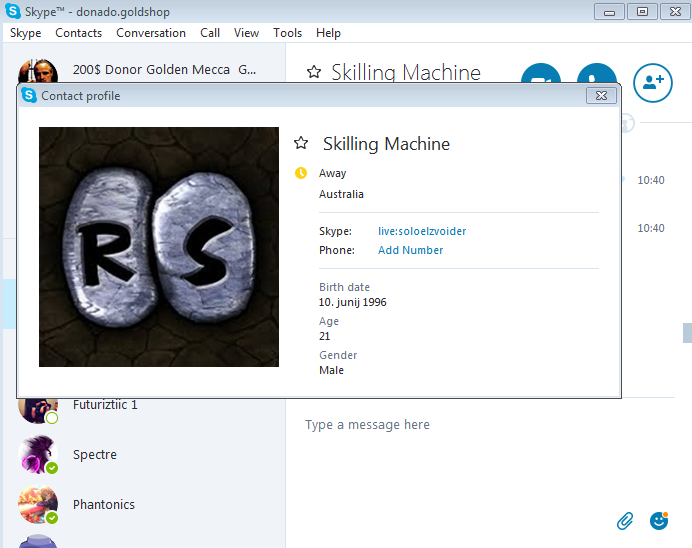
Task: Click the Australia location text
Action: coord(341,194)
